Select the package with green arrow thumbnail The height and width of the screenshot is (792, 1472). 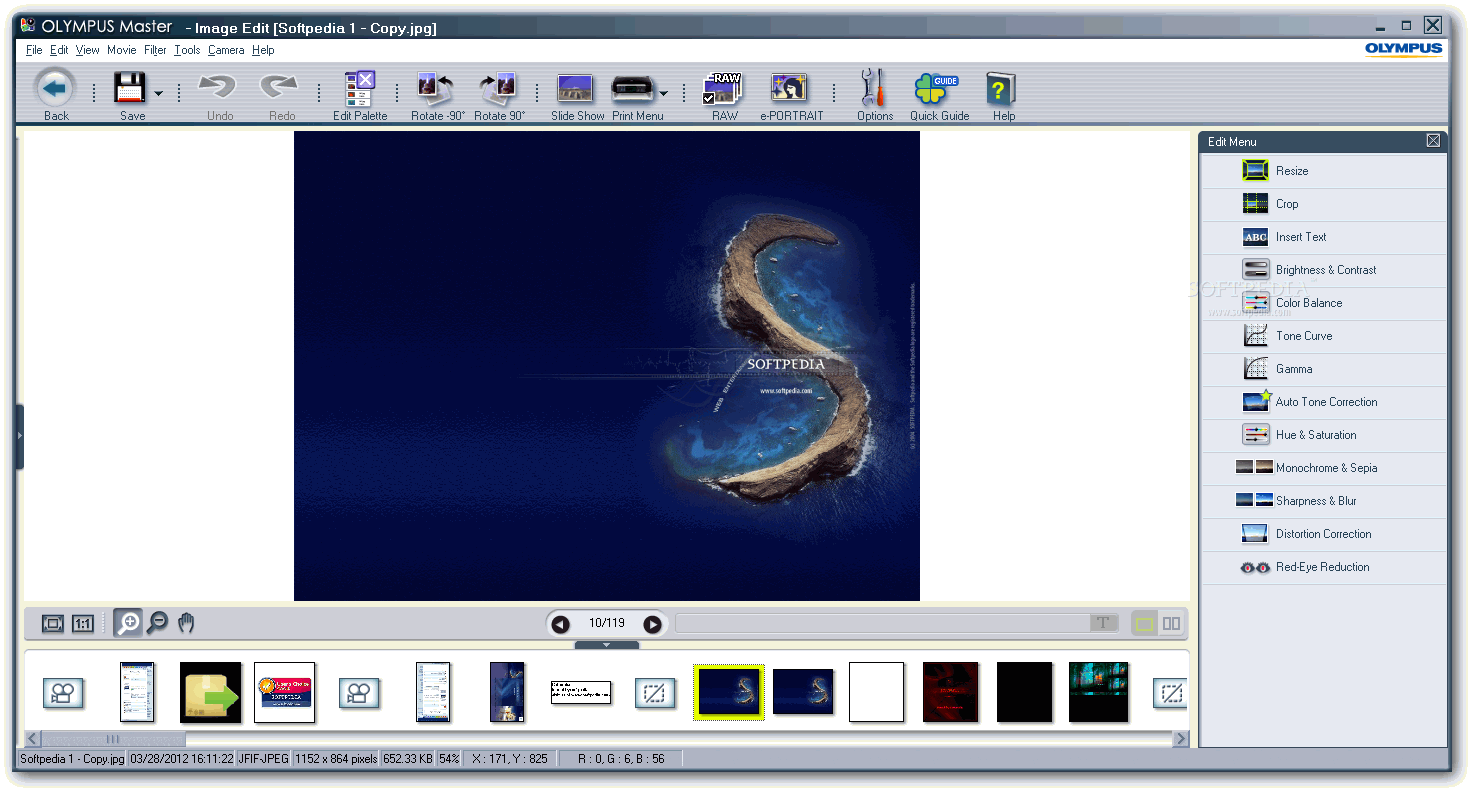pyautogui.click(x=211, y=692)
